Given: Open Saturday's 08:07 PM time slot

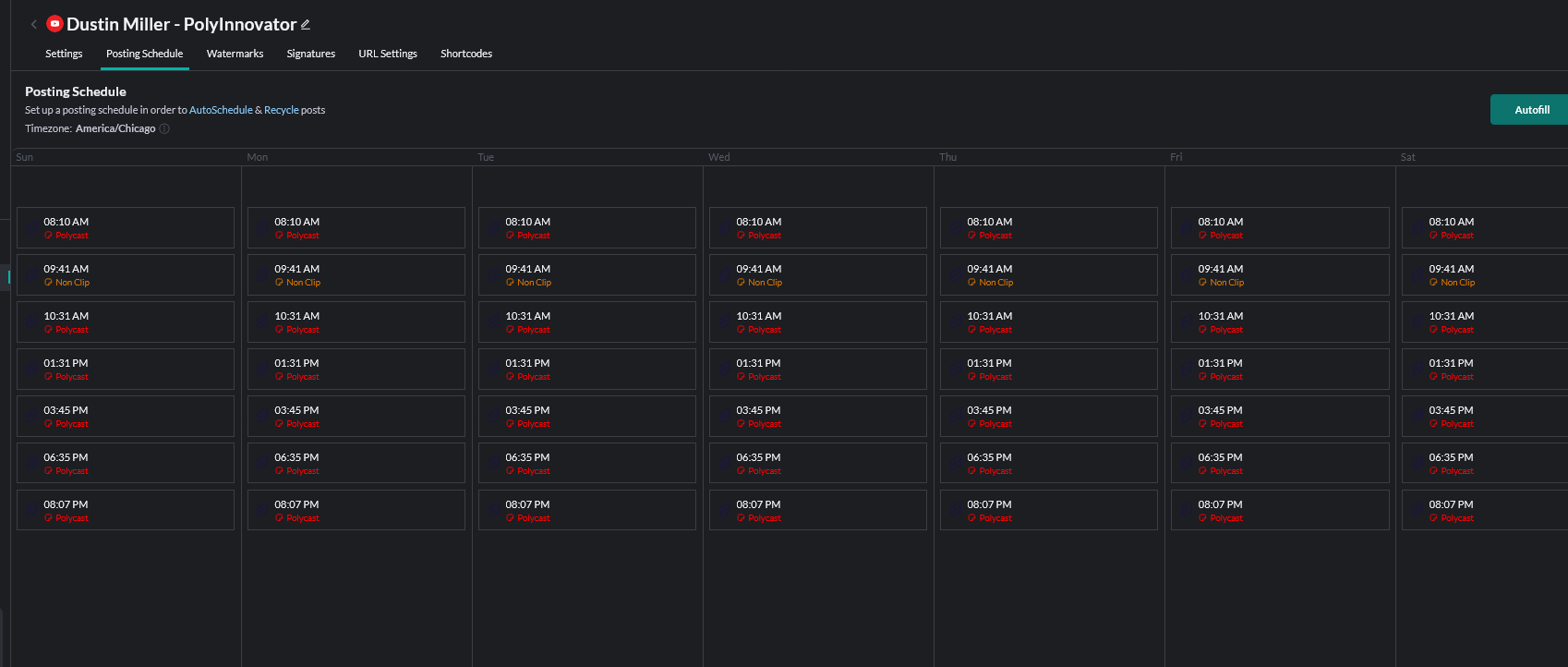Looking at the screenshot, I should [x=1483, y=510].
